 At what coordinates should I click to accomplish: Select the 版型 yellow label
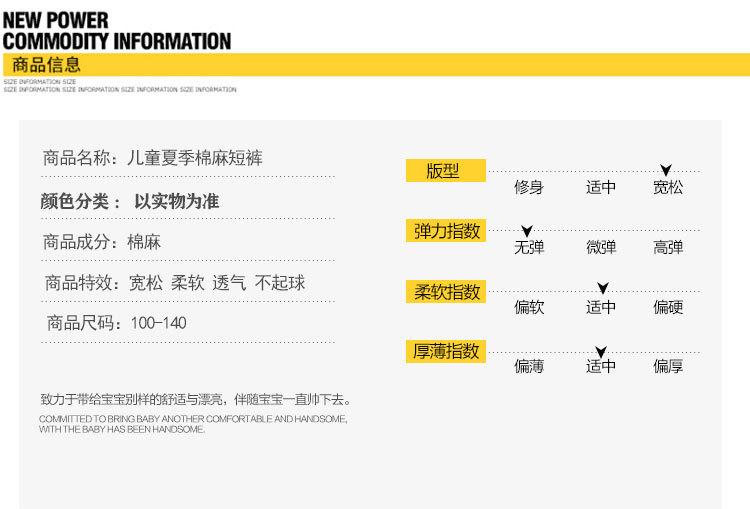[x=446, y=171]
